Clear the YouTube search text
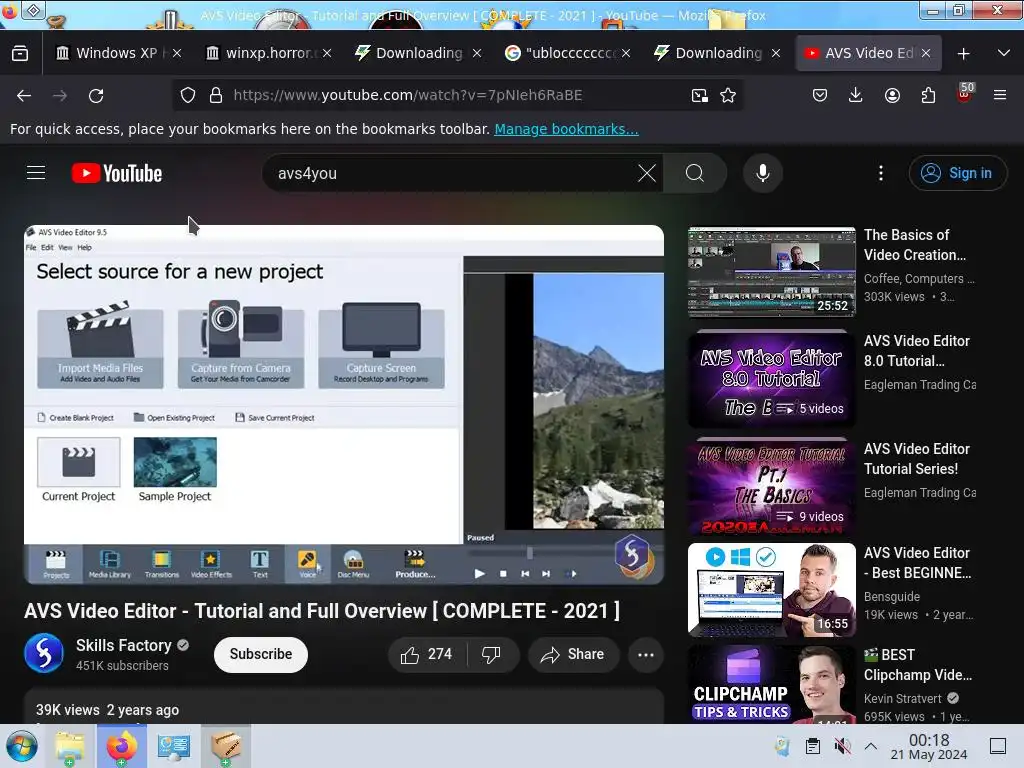 coord(647,174)
